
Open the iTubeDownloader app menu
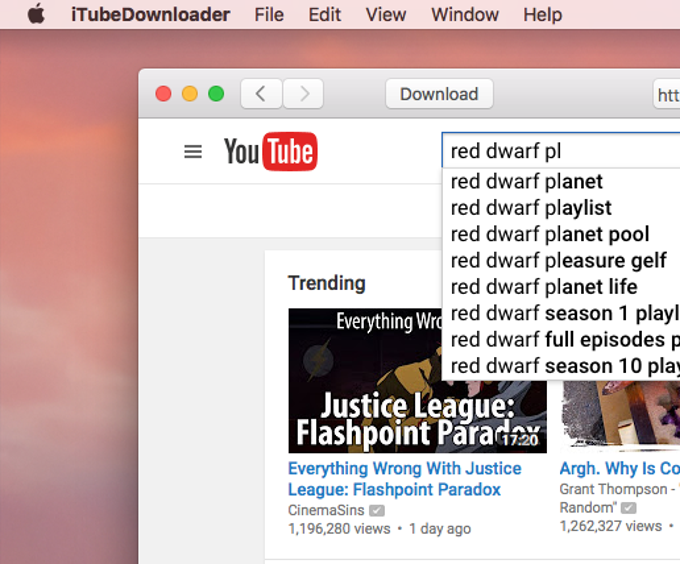click(150, 15)
